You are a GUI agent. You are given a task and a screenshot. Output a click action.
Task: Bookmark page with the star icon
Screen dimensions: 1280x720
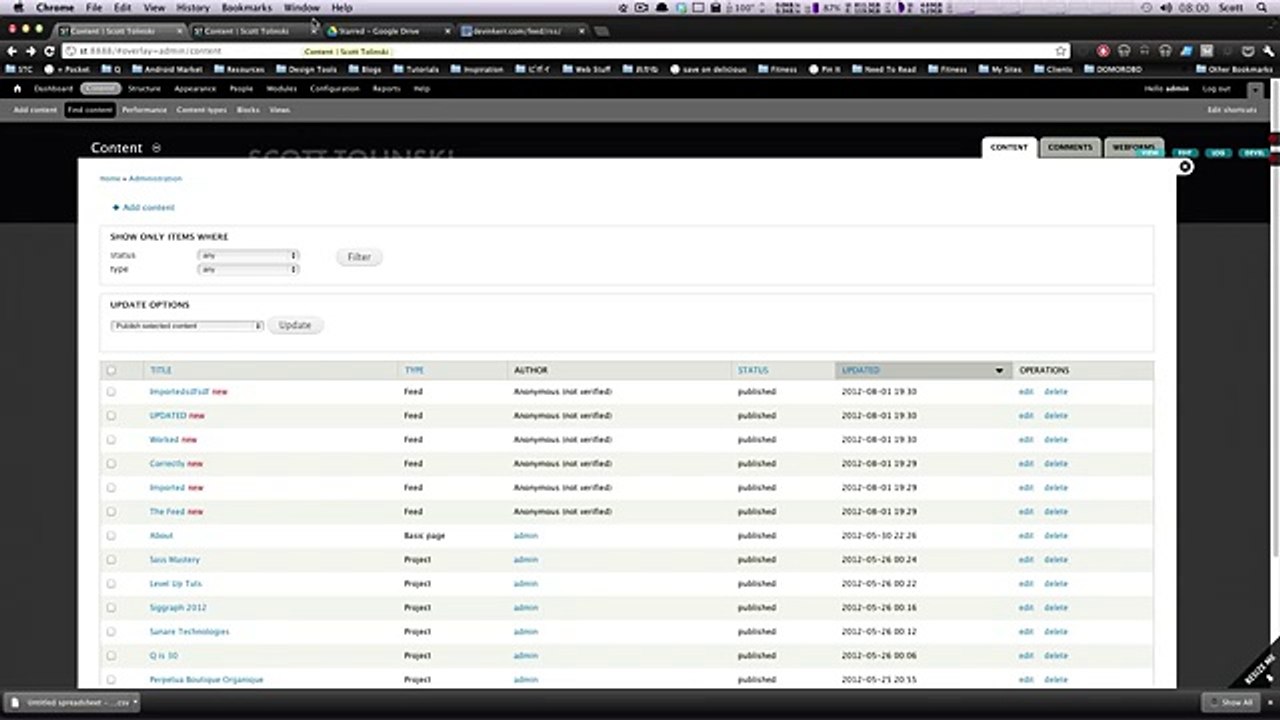click(x=1061, y=51)
